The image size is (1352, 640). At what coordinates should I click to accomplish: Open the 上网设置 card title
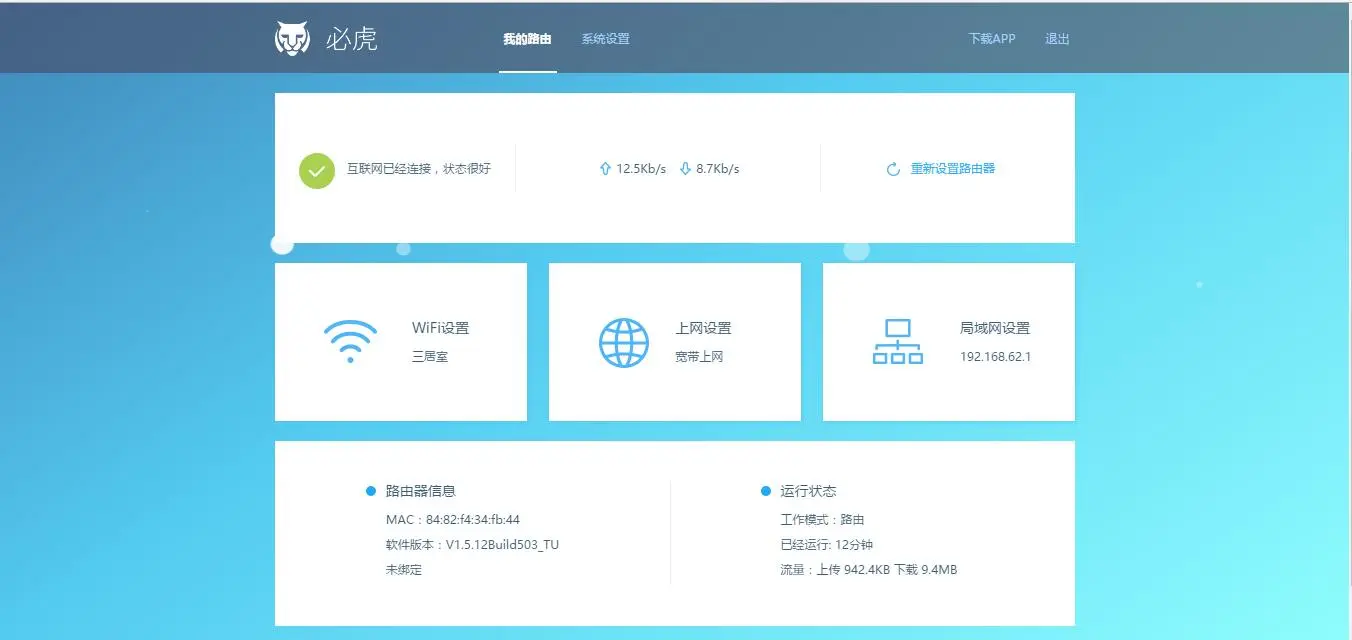click(703, 328)
